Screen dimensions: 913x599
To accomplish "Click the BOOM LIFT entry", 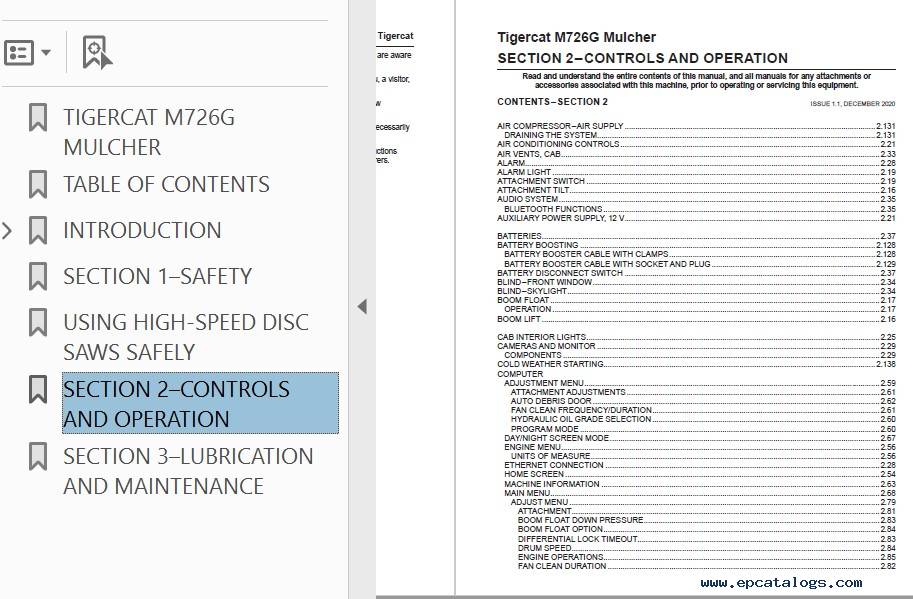I will pos(696,320).
